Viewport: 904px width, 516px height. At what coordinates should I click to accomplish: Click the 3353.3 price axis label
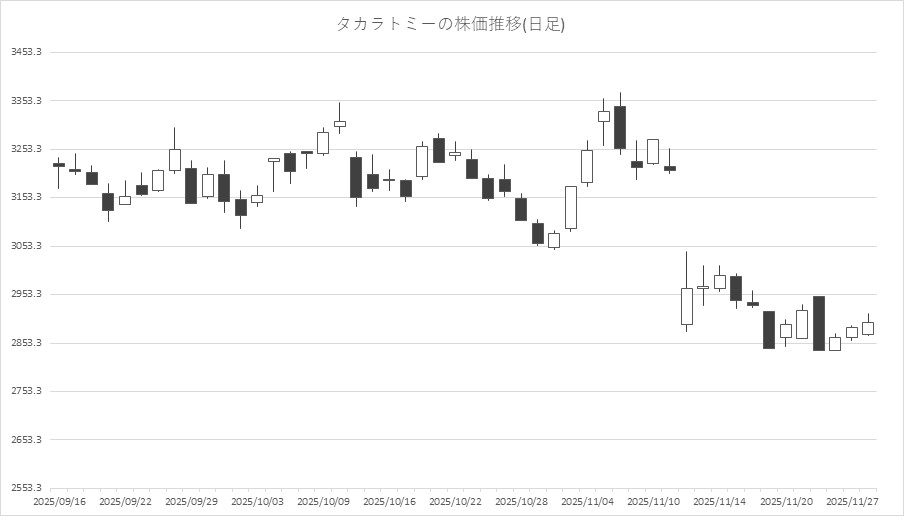point(25,101)
